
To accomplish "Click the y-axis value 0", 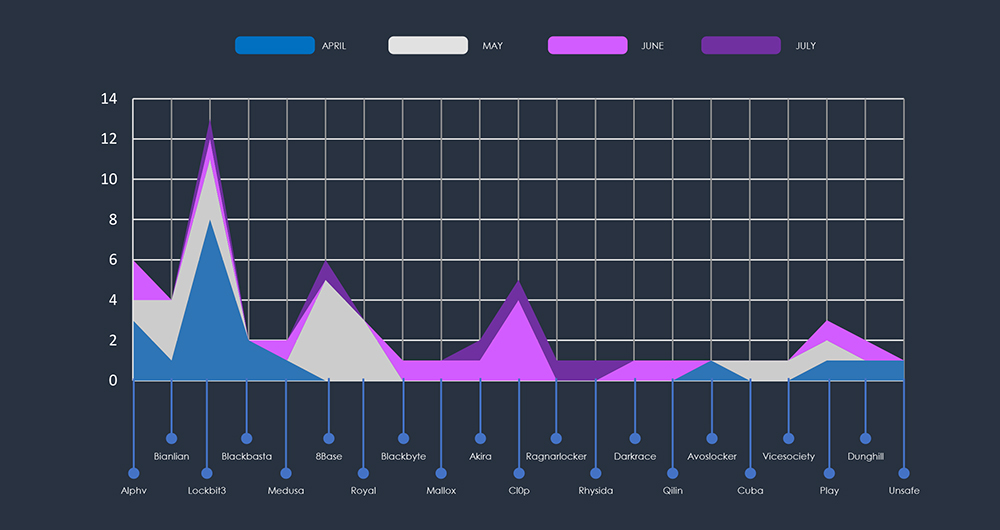I will click(114, 380).
